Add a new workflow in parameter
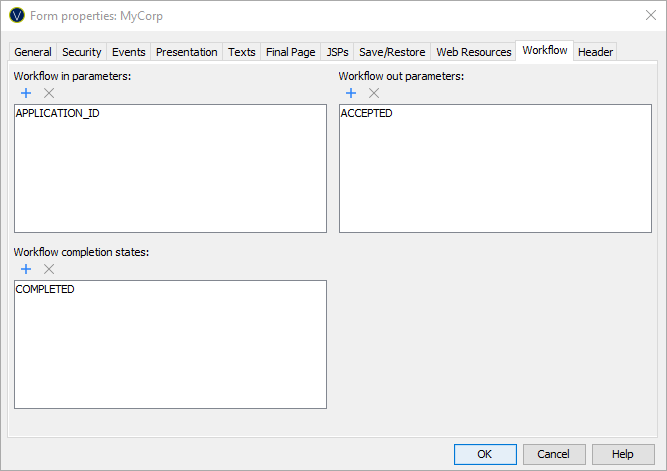Image resolution: width=667 pixels, height=471 pixels. [x=26, y=93]
